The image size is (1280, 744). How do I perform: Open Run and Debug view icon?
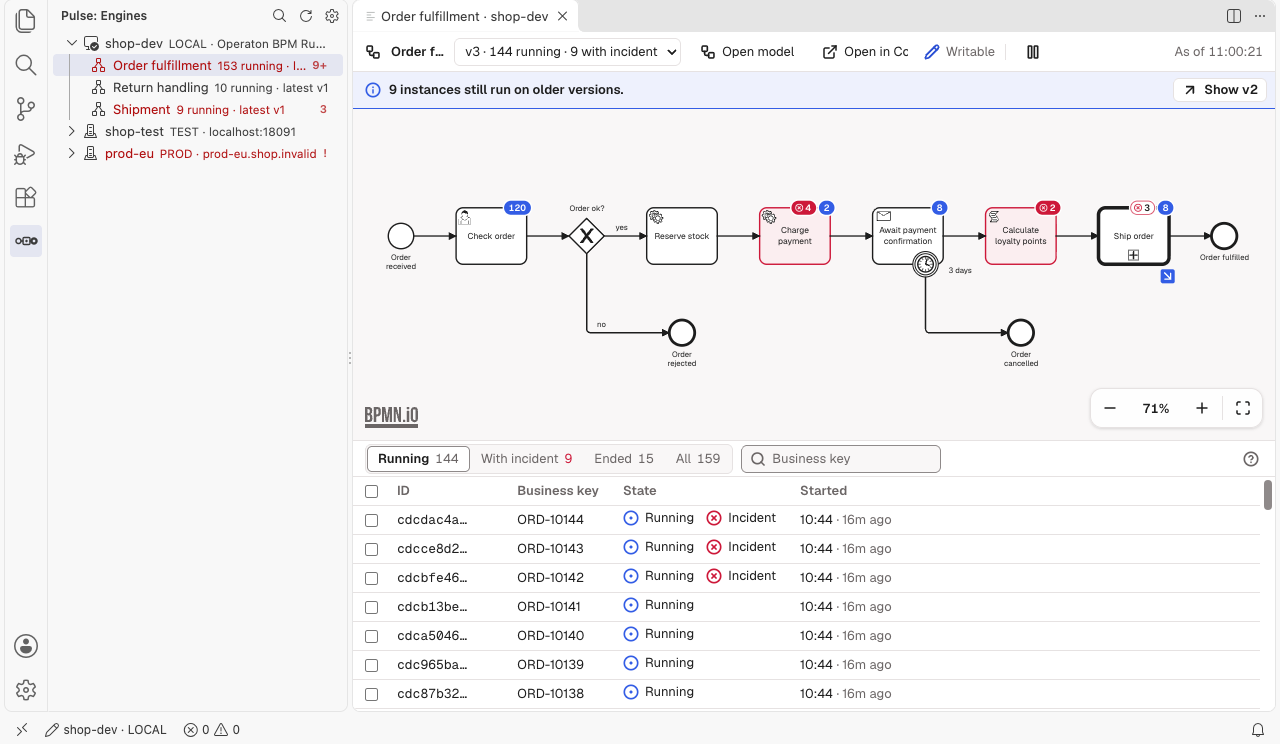click(x=26, y=153)
